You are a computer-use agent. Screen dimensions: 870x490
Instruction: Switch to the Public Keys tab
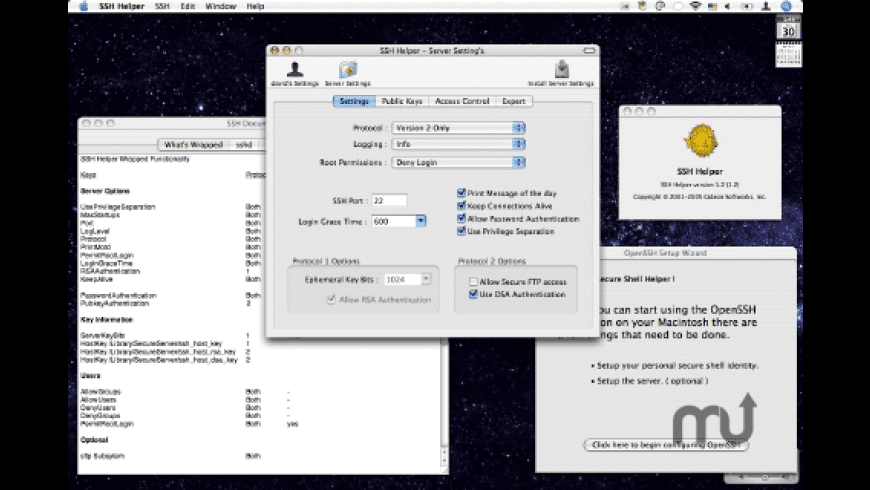click(402, 101)
